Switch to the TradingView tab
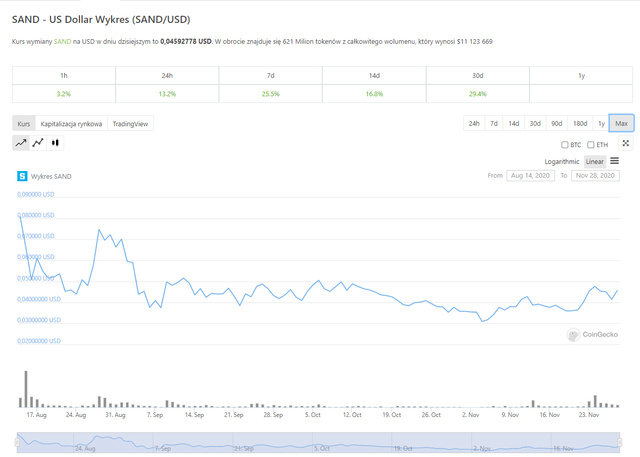The width and height of the screenshot is (640, 457). [130, 124]
